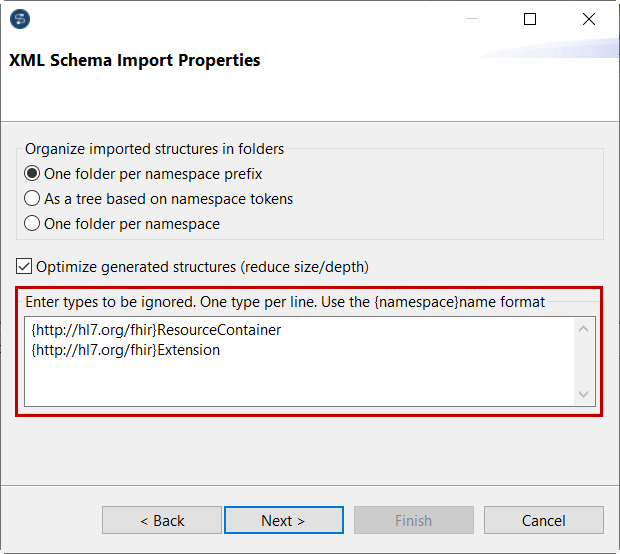Place cursor on the ResourceContainer type line
Viewport: 620px width, 554px height.
point(156,330)
